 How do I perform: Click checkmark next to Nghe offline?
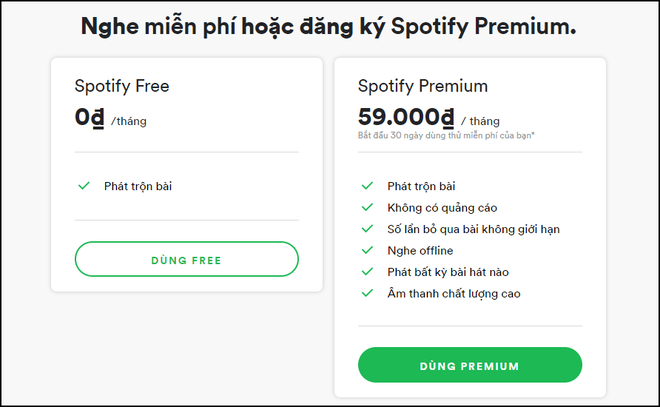[x=367, y=250]
